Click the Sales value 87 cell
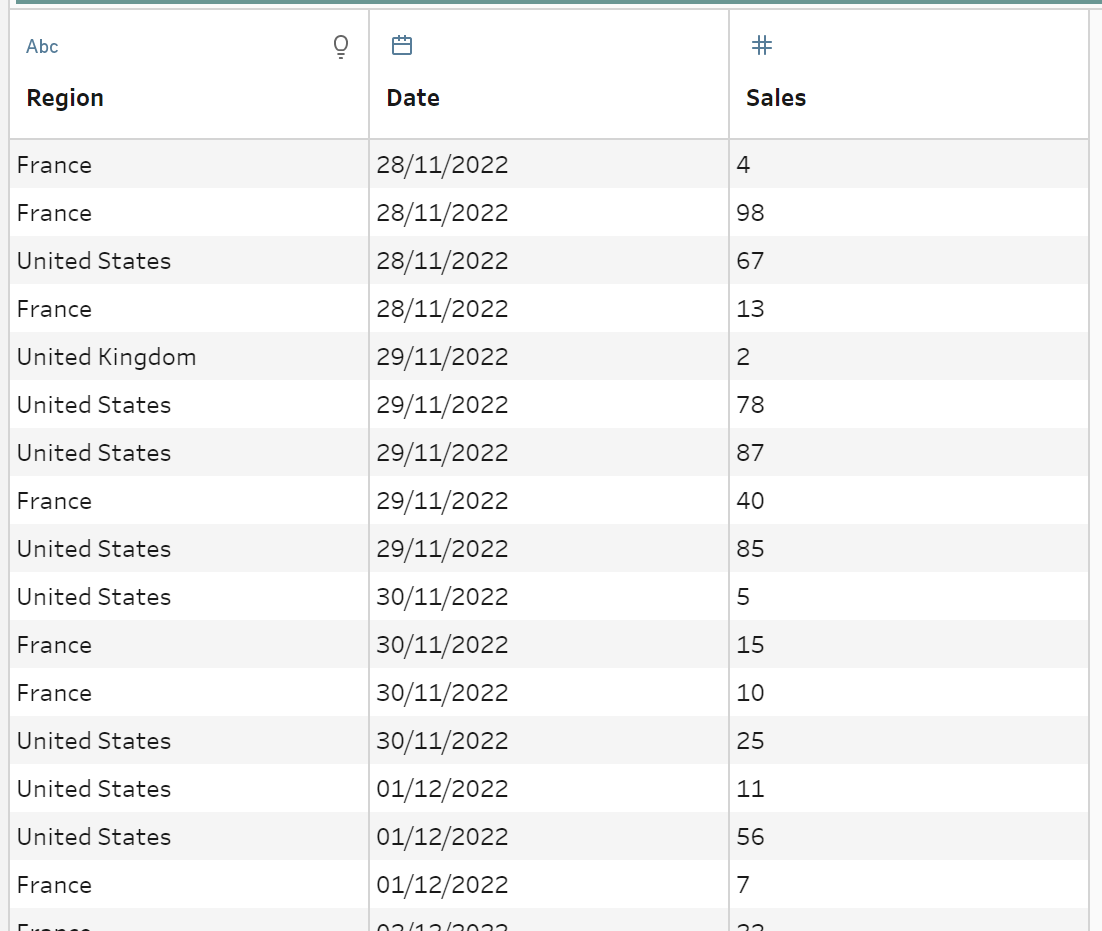This screenshot has height=931, width=1102. coord(750,453)
